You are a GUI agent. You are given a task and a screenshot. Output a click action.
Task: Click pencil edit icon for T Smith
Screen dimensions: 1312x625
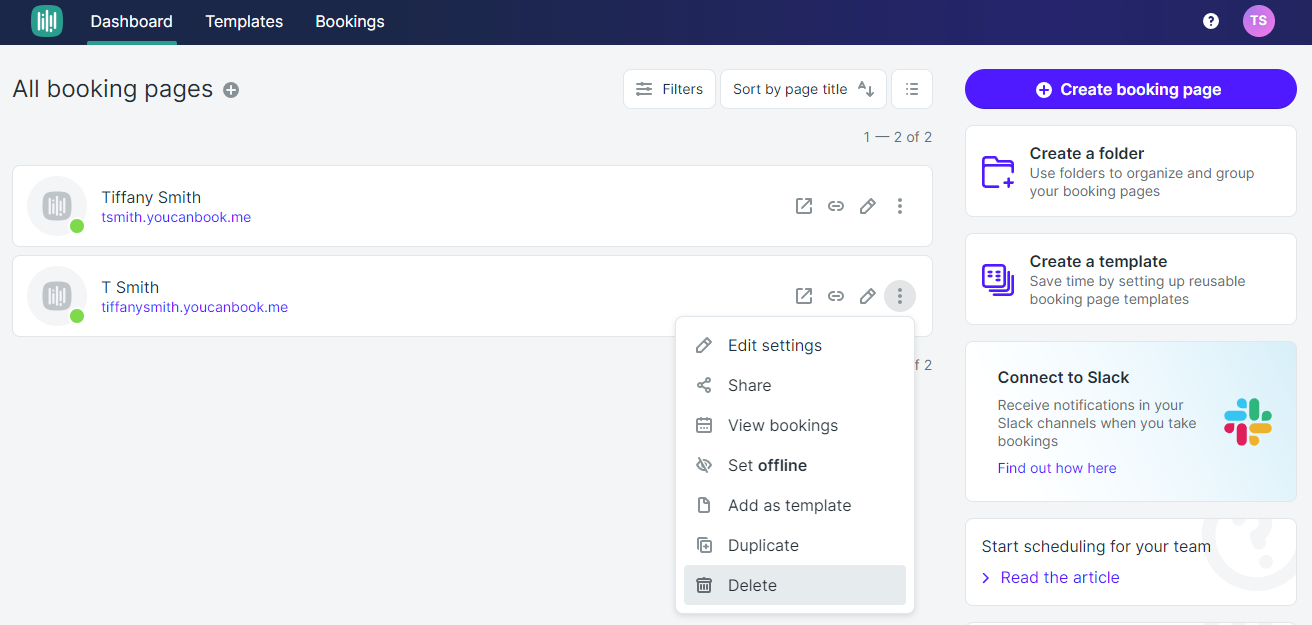(x=868, y=296)
